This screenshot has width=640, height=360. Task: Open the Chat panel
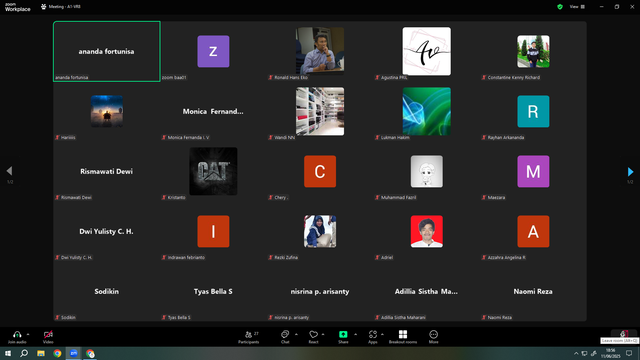(x=285, y=337)
